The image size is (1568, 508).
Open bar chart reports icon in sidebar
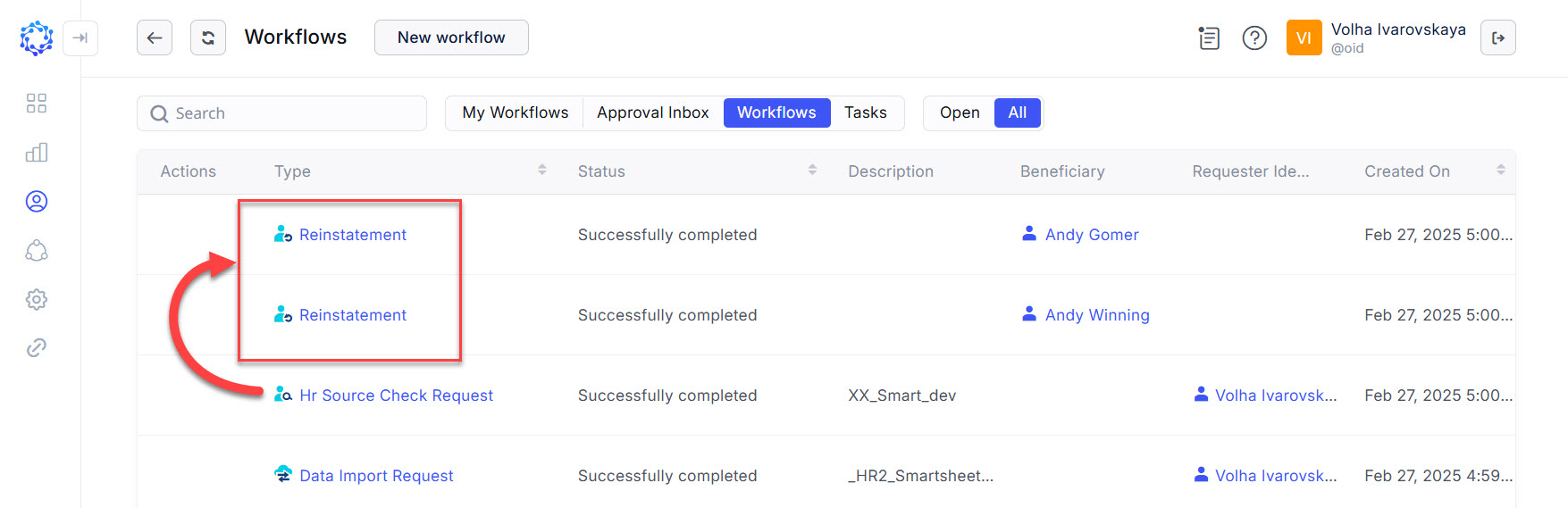tap(37, 153)
